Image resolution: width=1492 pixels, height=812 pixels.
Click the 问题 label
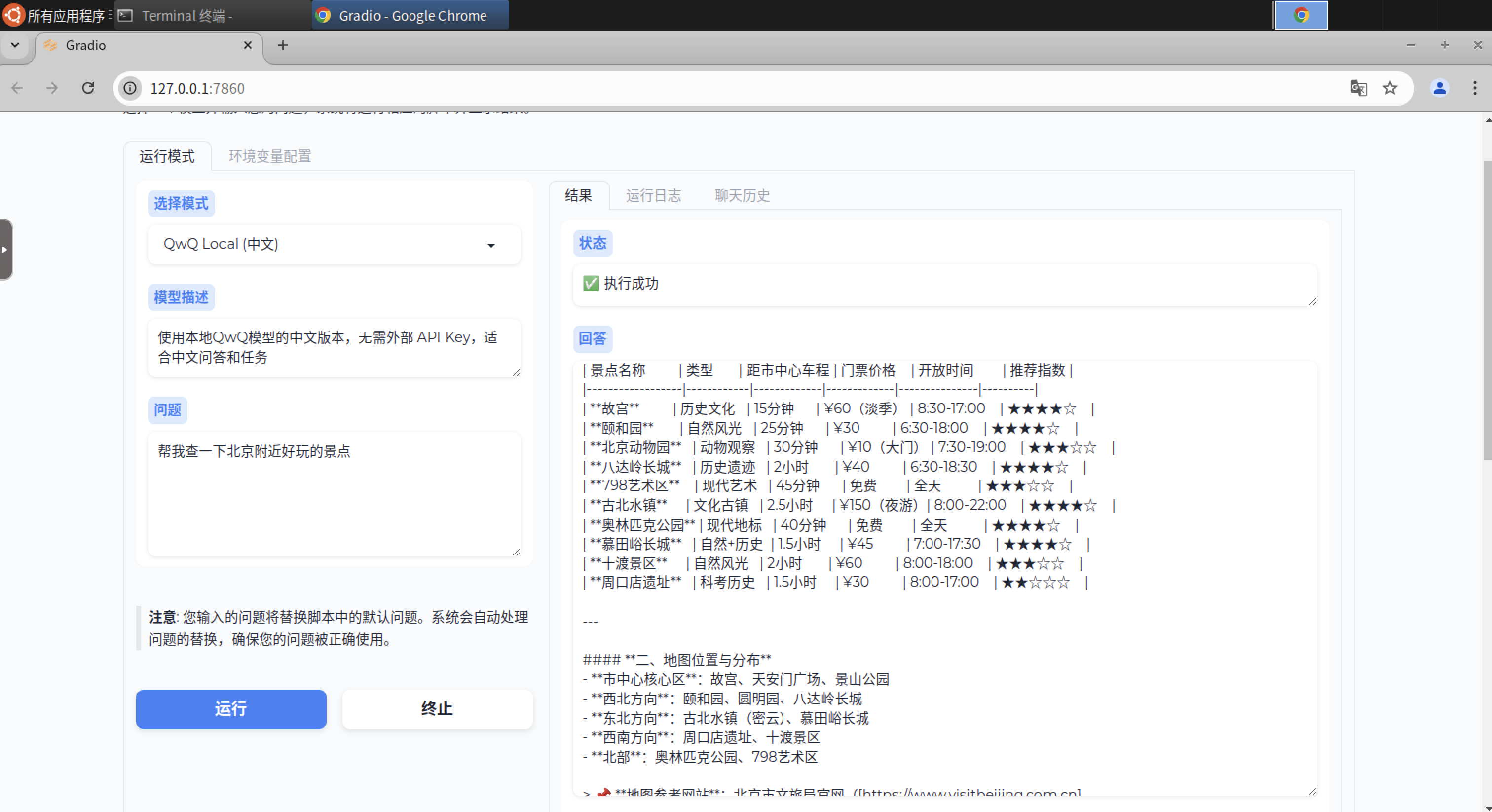click(x=167, y=410)
